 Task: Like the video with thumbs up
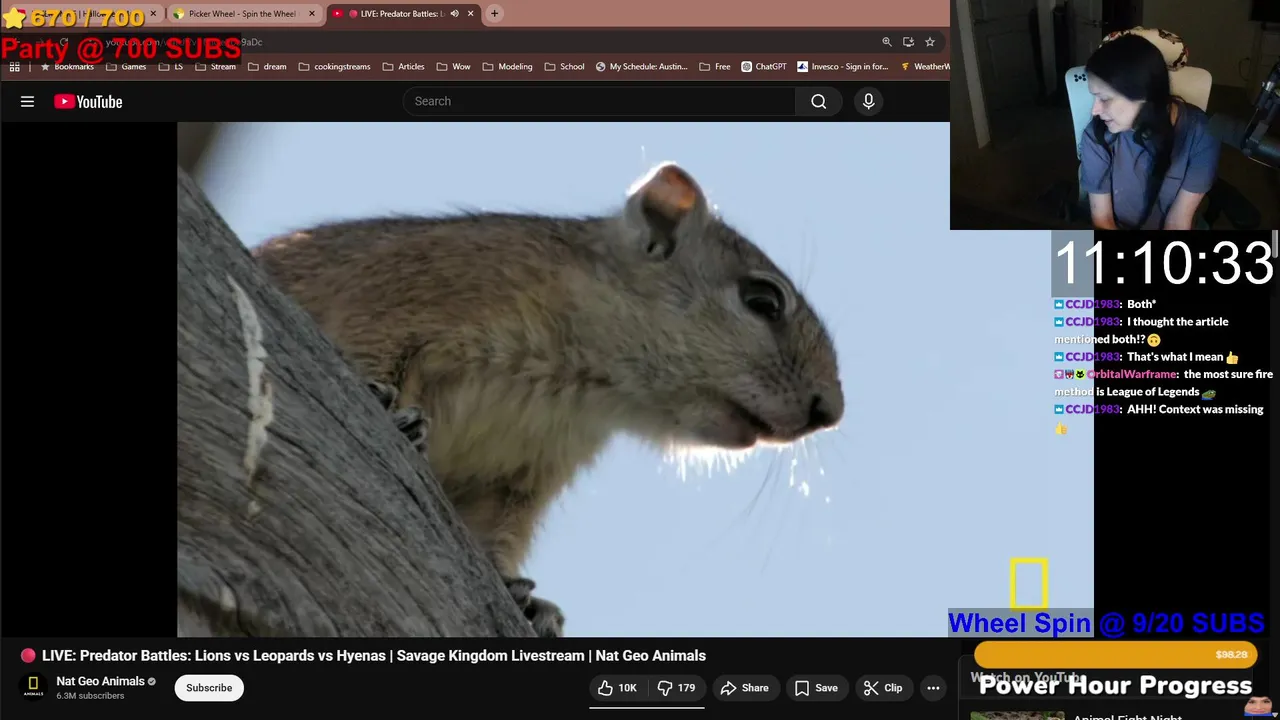click(617, 688)
